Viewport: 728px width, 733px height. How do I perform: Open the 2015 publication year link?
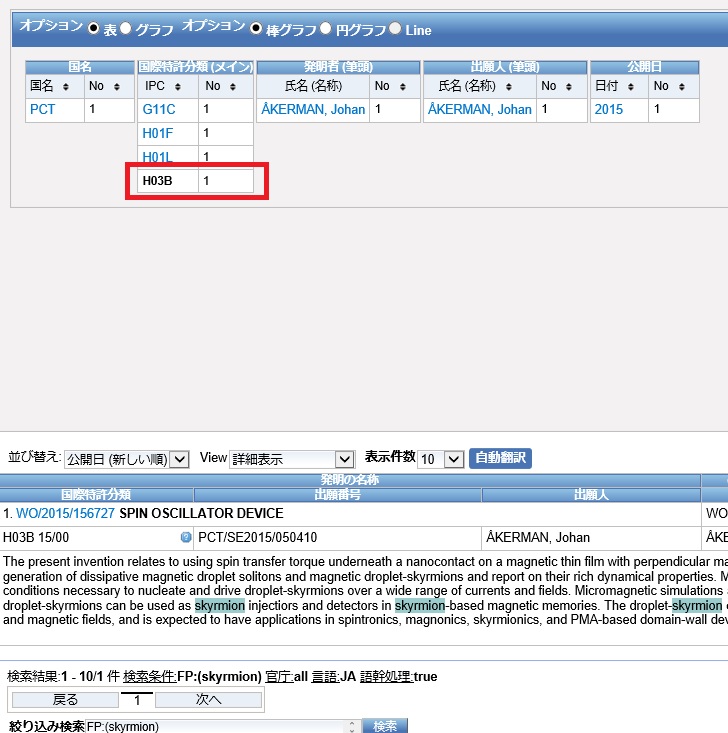point(608,109)
